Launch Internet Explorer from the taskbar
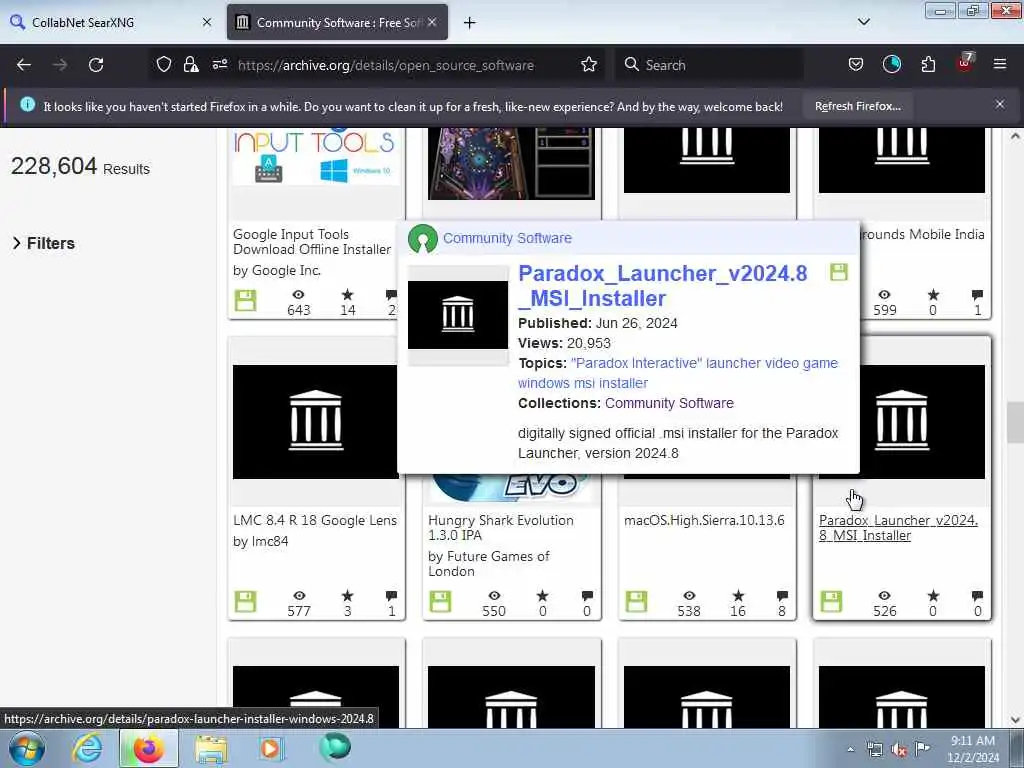The width and height of the screenshot is (1024, 768). pos(87,748)
